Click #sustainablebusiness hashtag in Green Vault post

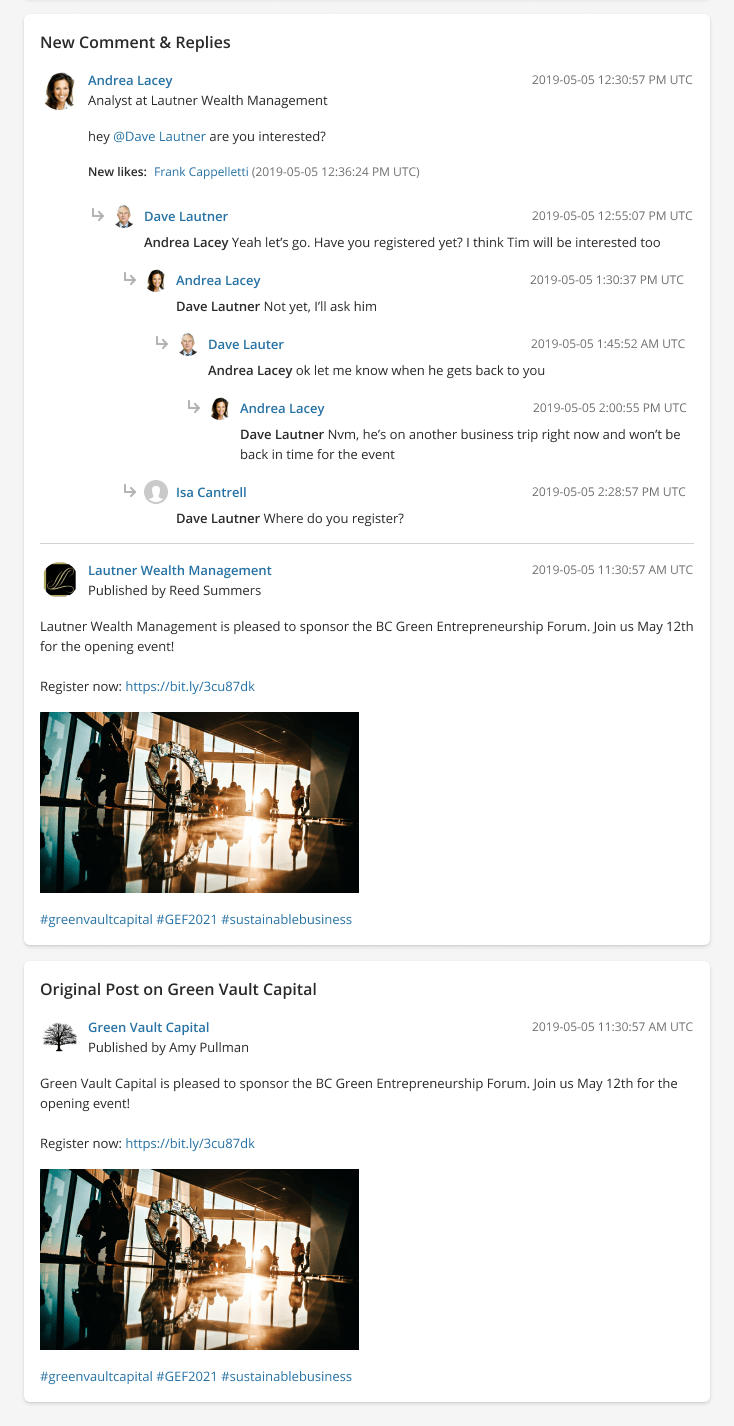point(287,1376)
